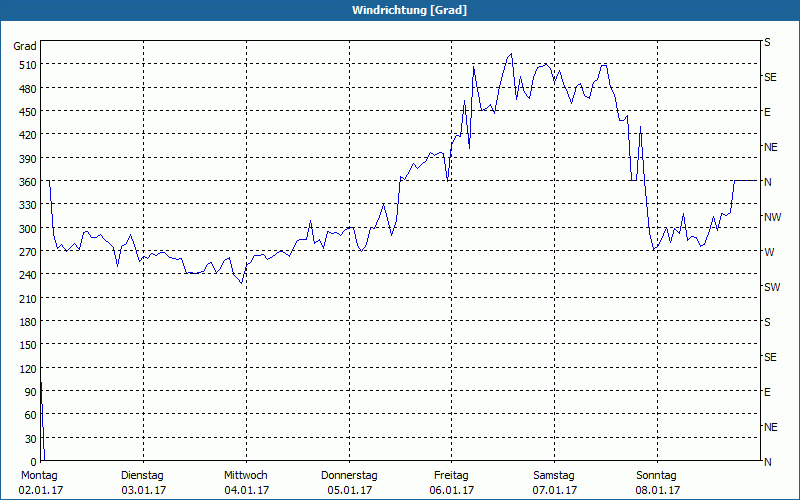This screenshot has height=500, width=800.
Task: Select the Grad axis unit label
Action: coord(25,46)
